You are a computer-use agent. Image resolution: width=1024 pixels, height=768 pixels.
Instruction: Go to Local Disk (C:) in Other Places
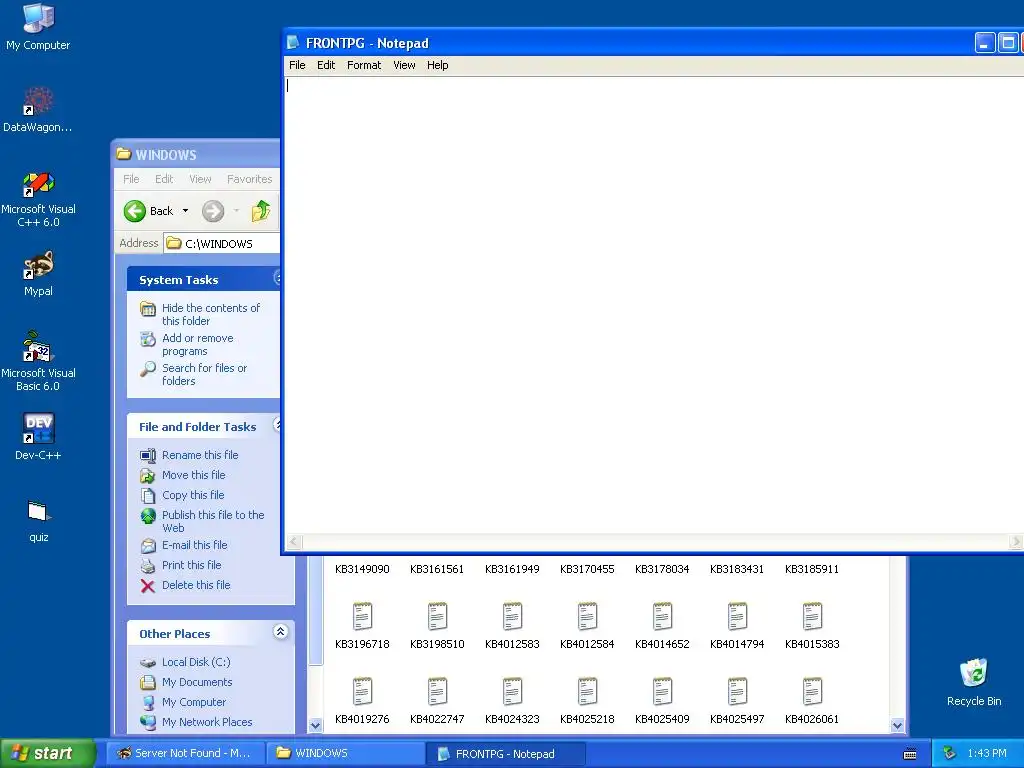coord(196,662)
